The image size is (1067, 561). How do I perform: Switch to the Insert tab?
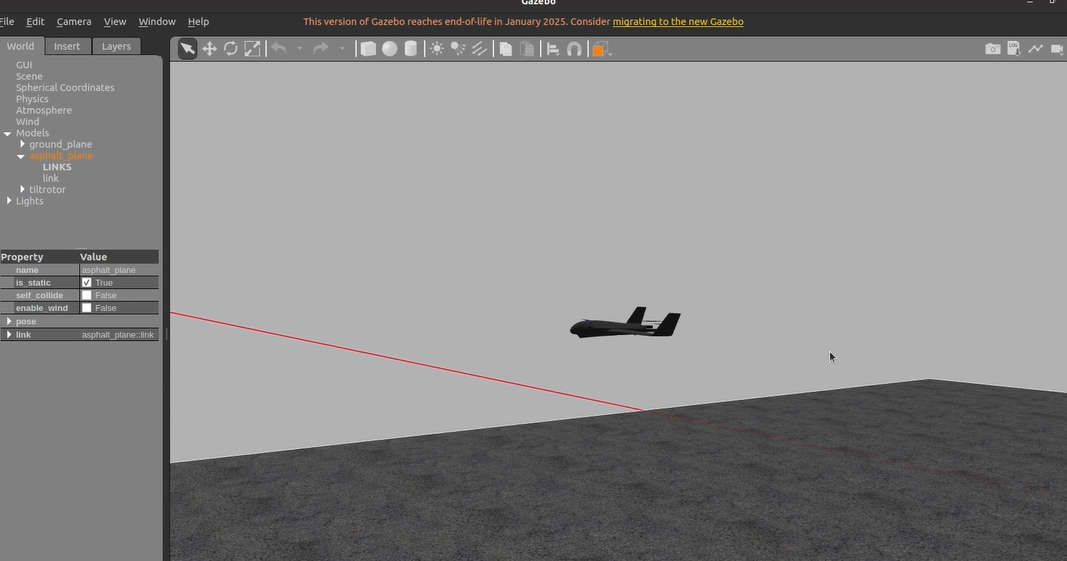(67, 46)
